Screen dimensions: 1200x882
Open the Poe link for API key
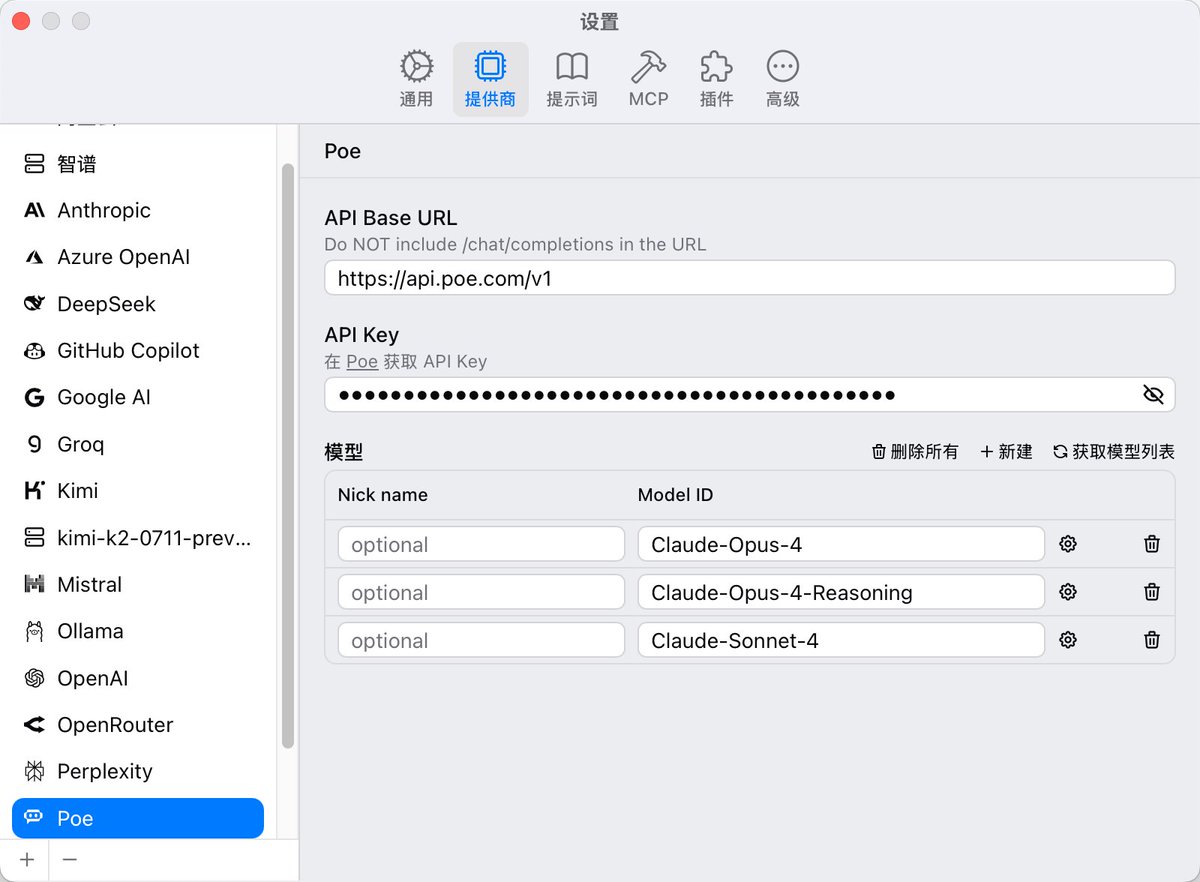tap(362, 361)
